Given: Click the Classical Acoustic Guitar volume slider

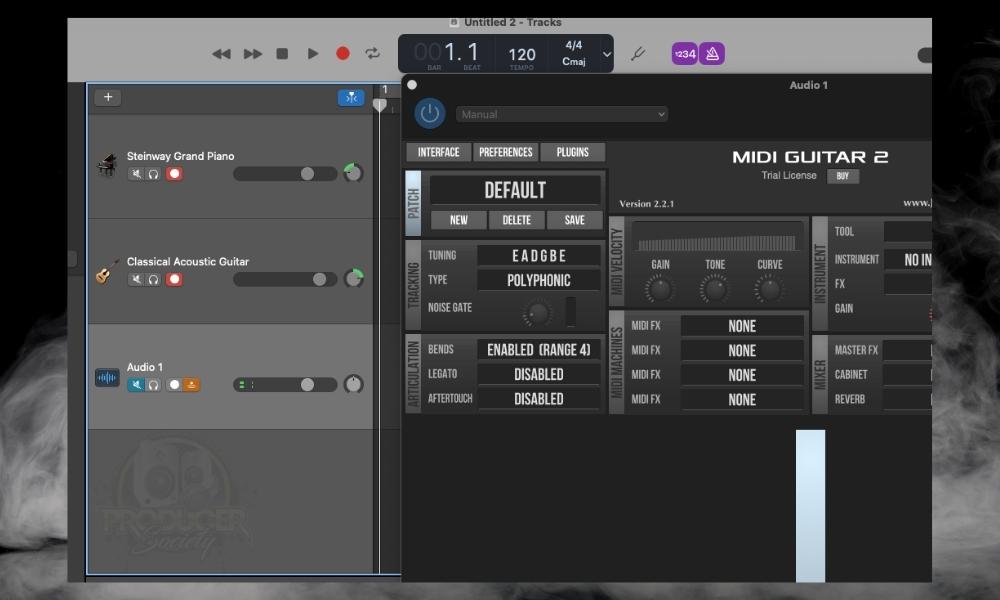Looking at the screenshot, I should (285, 279).
